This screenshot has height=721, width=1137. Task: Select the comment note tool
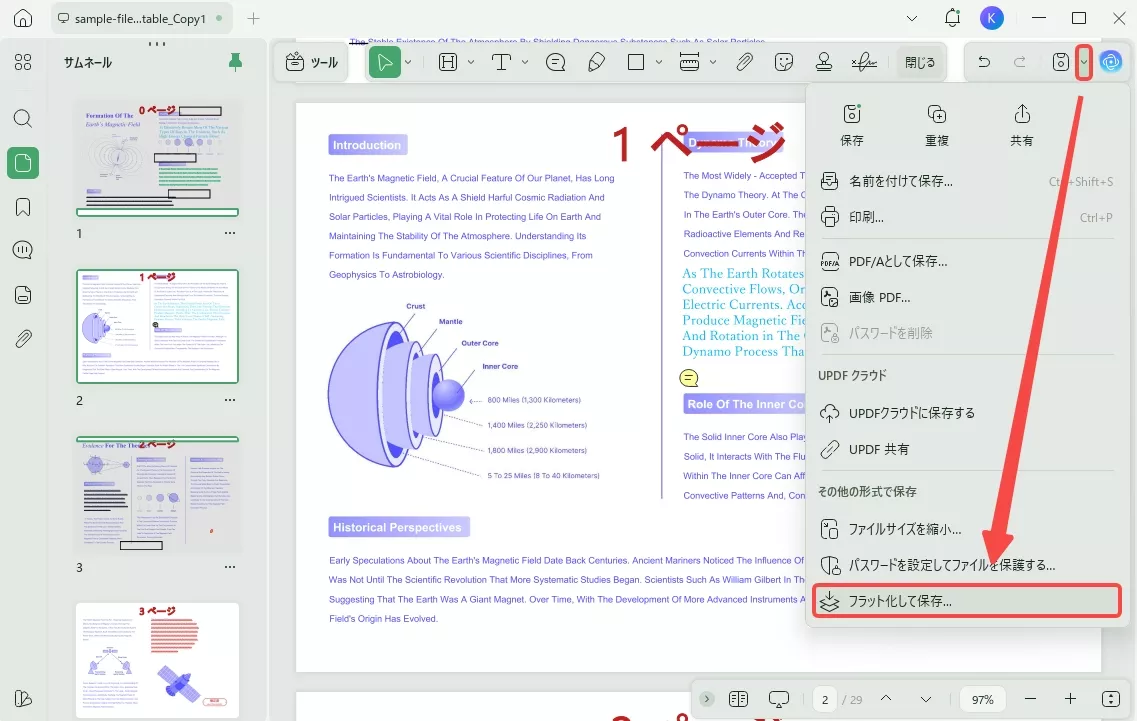556,62
